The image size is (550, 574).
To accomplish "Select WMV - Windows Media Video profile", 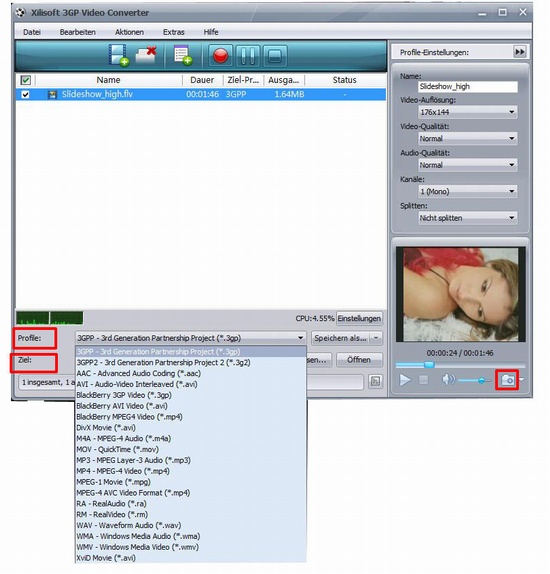I will (x=190, y=547).
